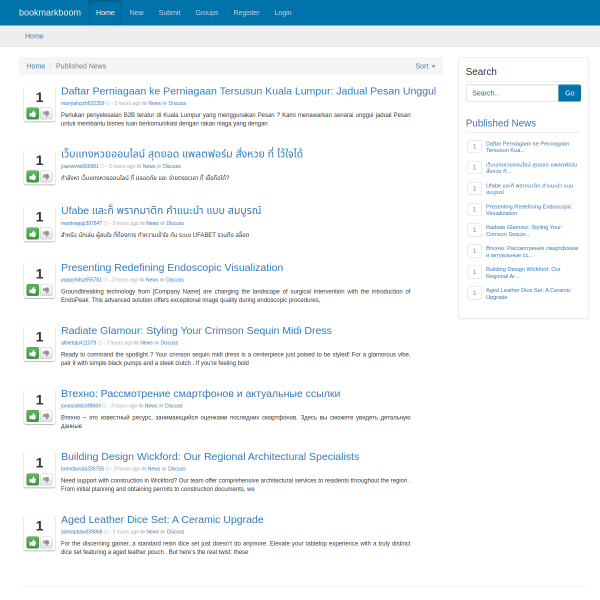The height and width of the screenshot is (600, 600).
Task: Click Home in the breadcrumb bar
Action: point(36,66)
